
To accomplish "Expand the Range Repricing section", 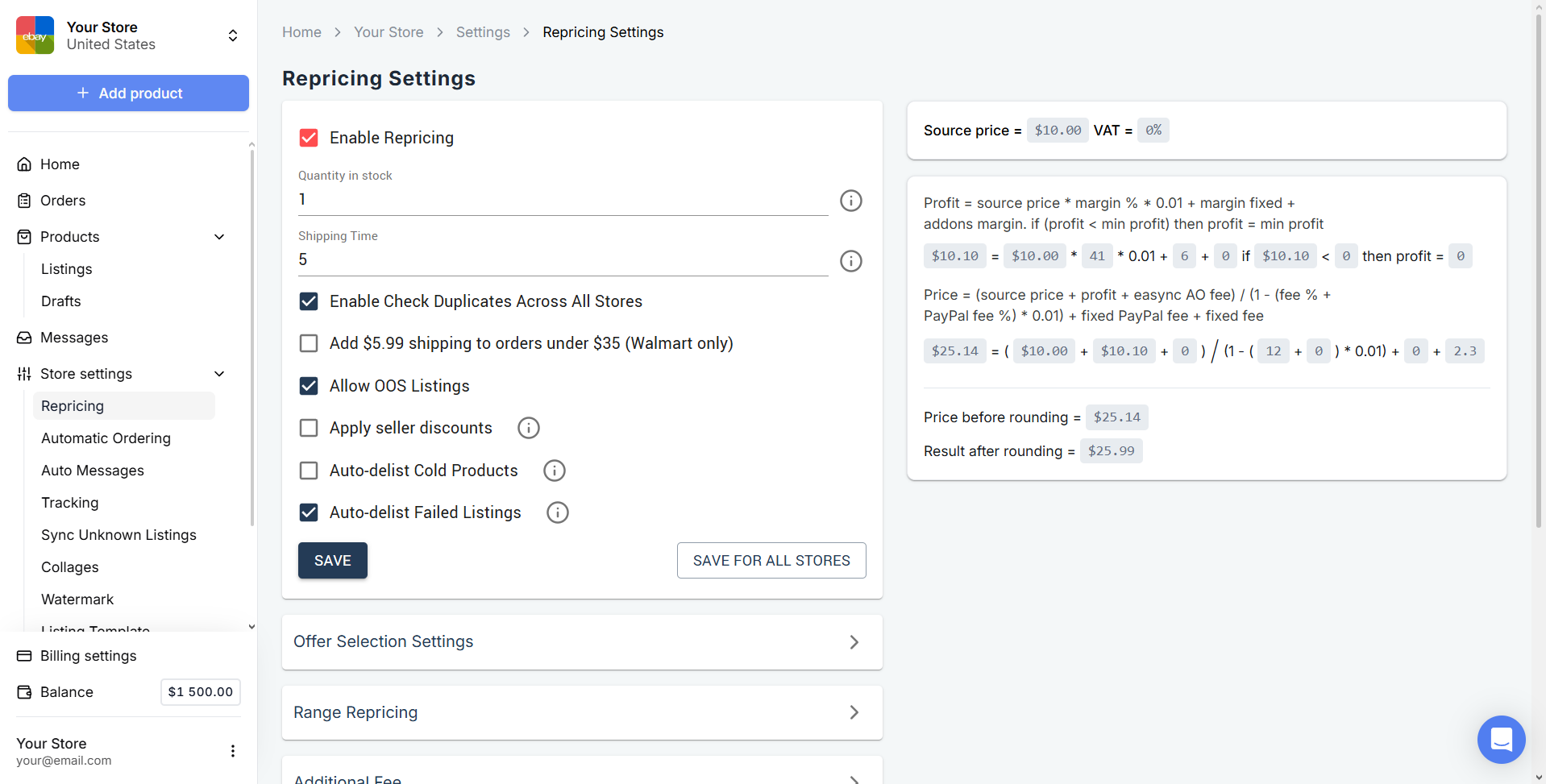I will [x=581, y=712].
